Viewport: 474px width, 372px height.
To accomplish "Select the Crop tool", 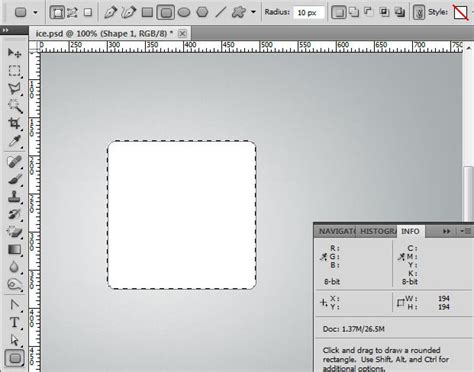I will (14, 124).
